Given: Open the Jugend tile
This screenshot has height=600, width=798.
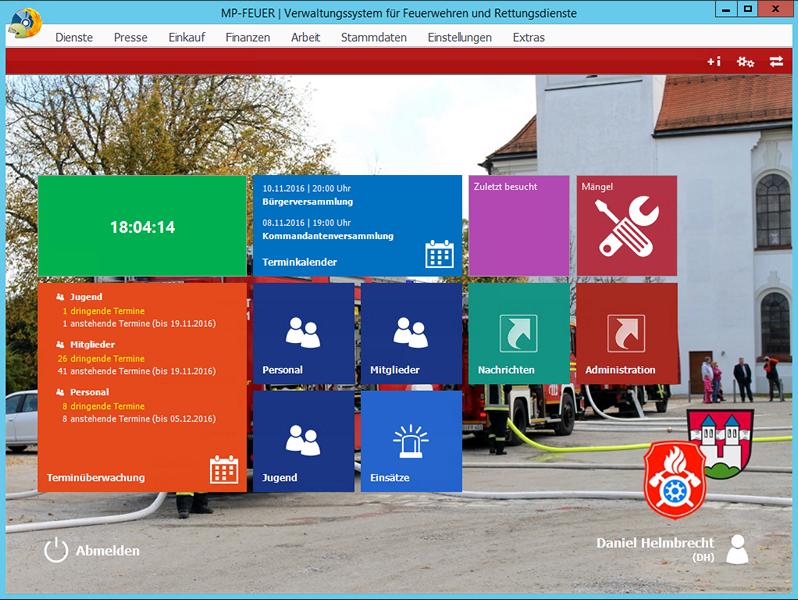Looking at the screenshot, I should coord(303,441).
